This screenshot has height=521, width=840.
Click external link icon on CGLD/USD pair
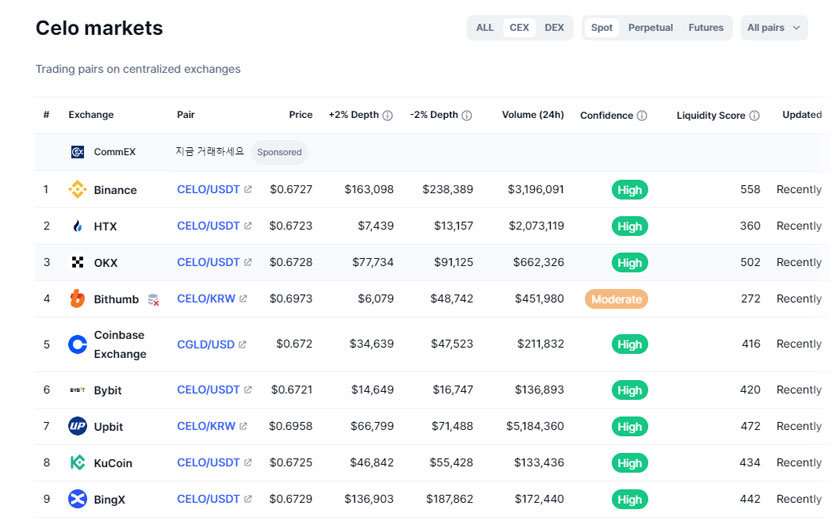pos(242,344)
